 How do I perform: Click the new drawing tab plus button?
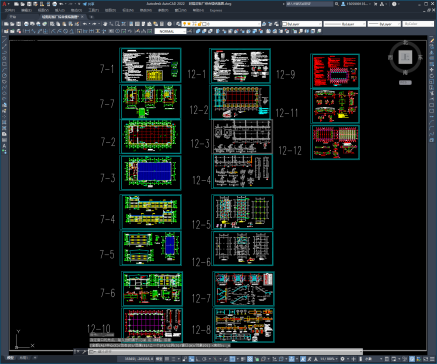91,17
